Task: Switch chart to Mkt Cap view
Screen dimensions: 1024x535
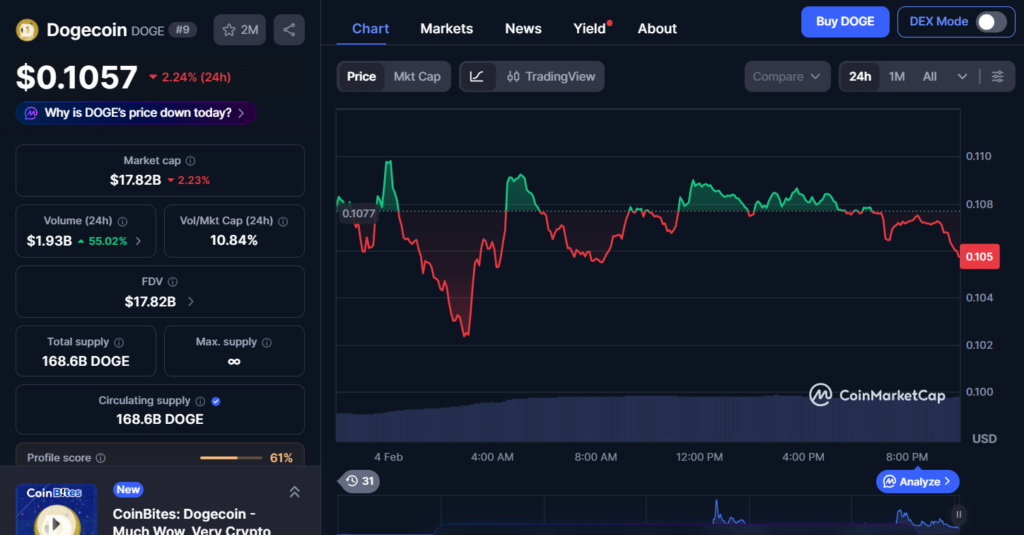Action: (417, 77)
